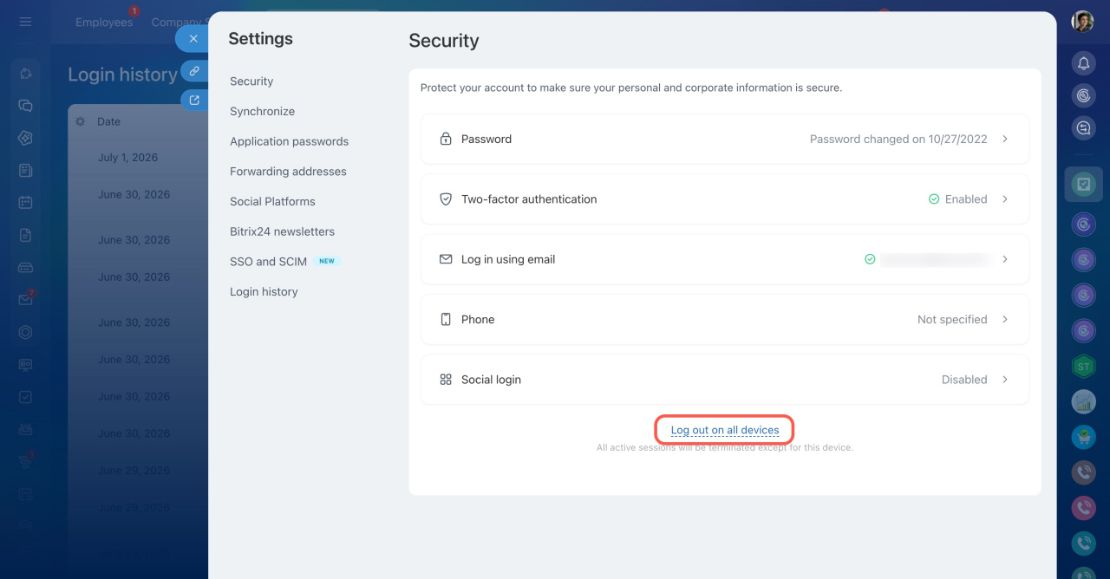The image size is (1110, 579).
Task: Open the notifications bell
Action: click(x=1083, y=64)
